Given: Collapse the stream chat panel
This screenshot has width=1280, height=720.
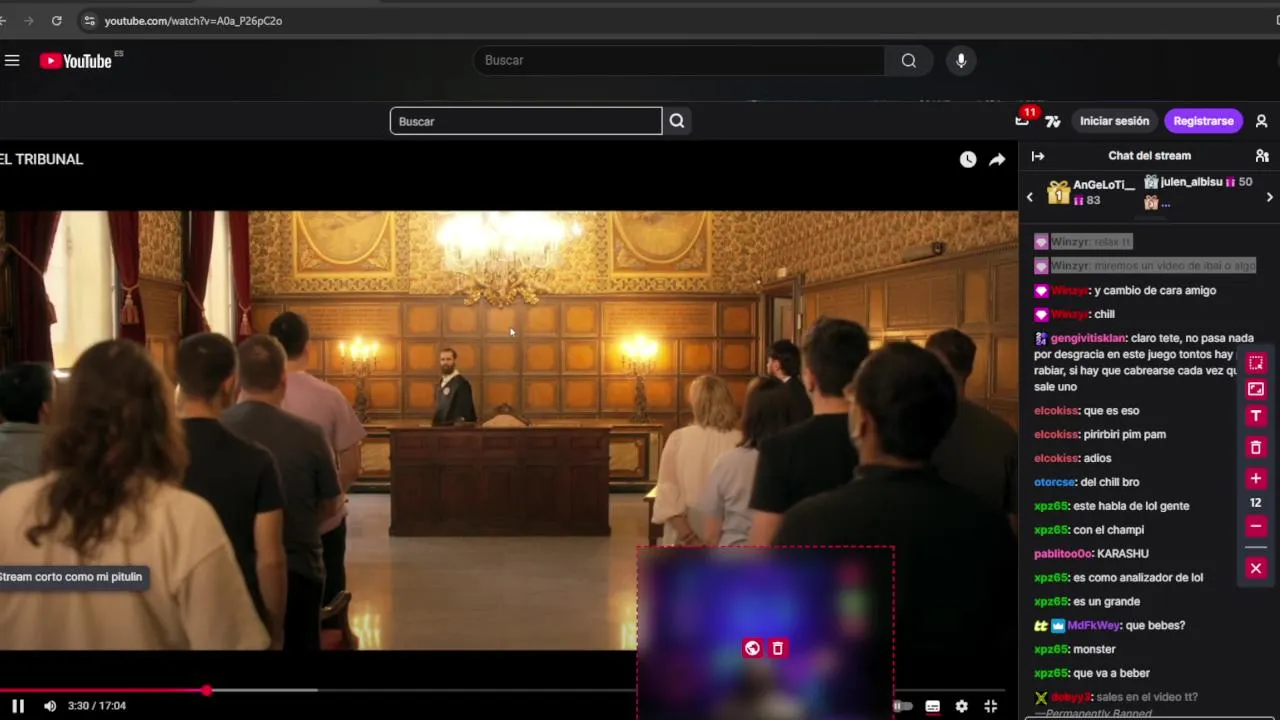Looking at the screenshot, I should point(1038,156).
